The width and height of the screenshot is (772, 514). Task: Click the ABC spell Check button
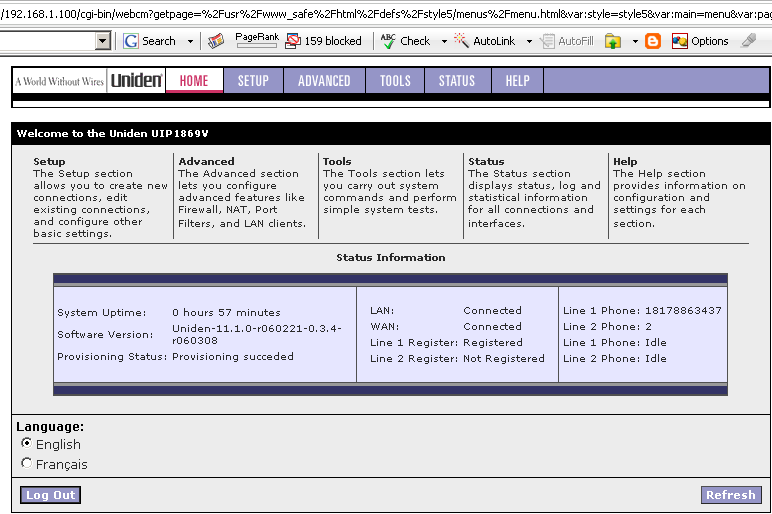coord(405,41)
